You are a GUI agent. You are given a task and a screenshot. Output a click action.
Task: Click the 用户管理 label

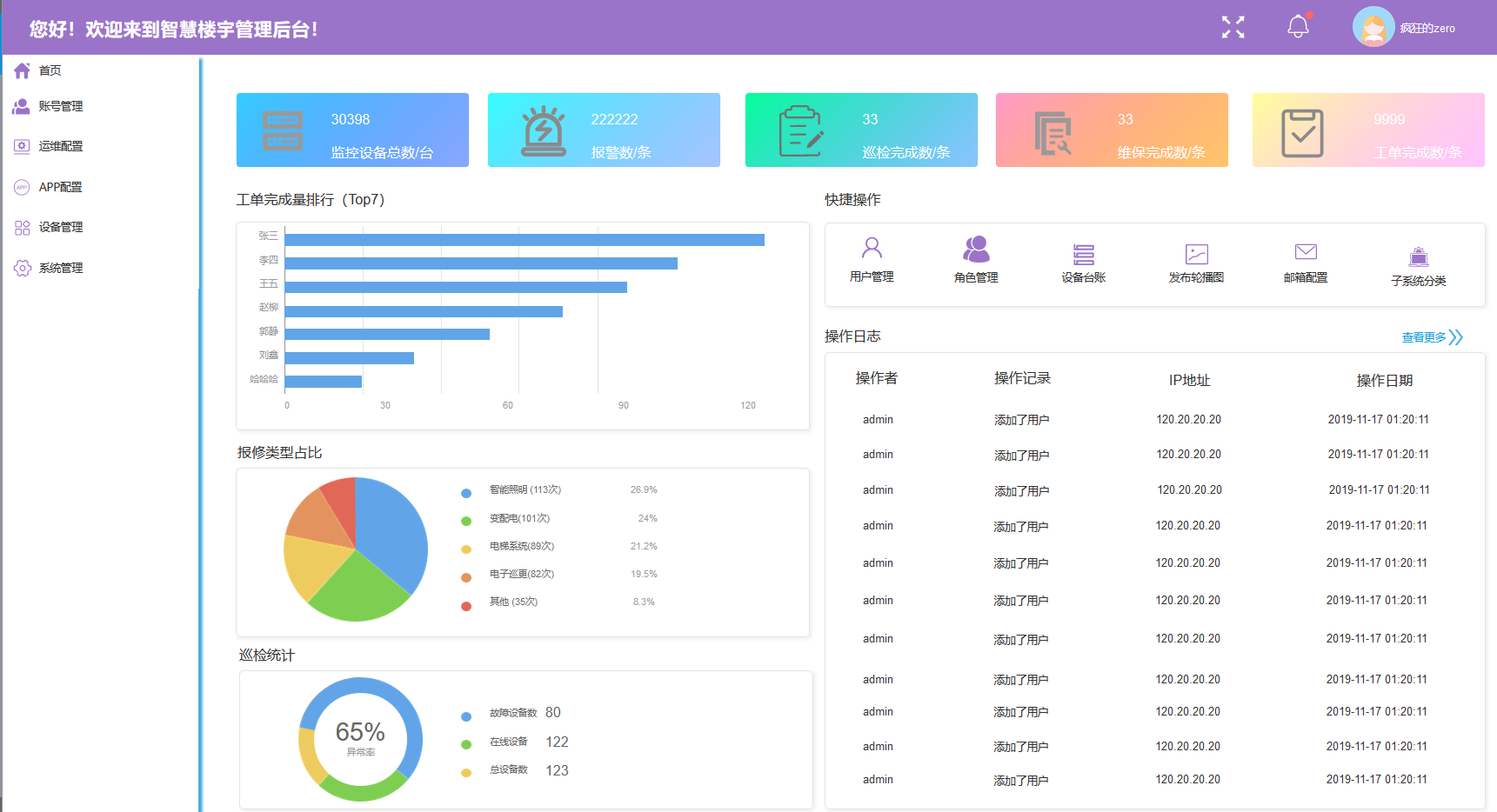point(872,276)
